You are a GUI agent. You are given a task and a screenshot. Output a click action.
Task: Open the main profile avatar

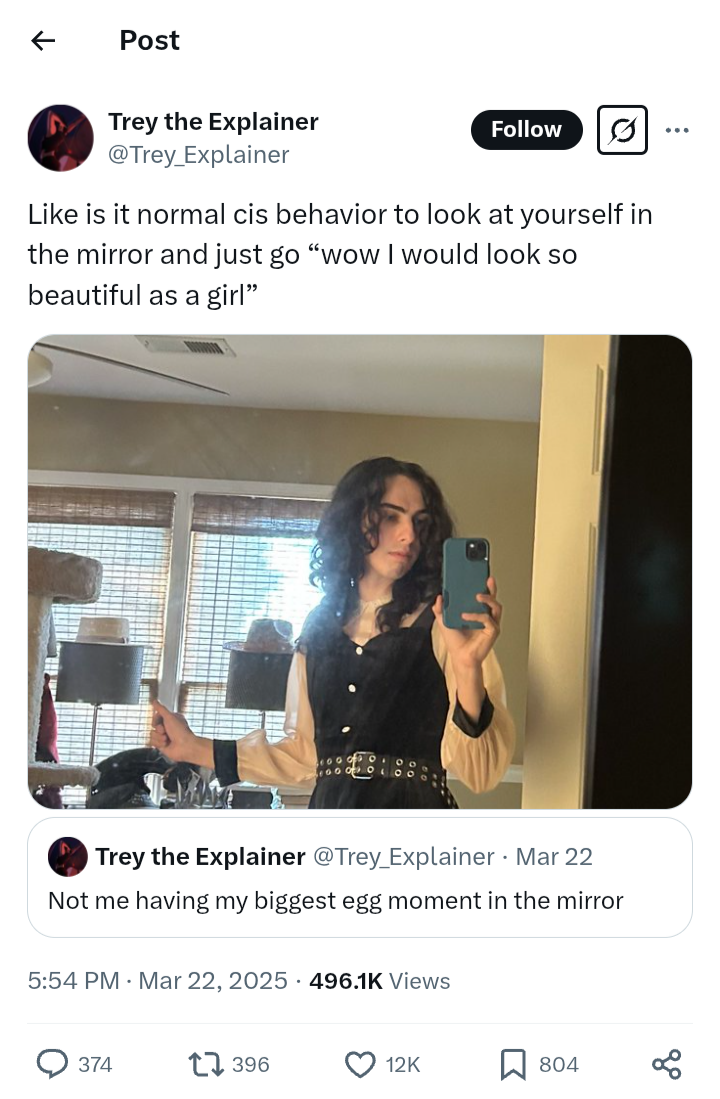pos(60,138)
